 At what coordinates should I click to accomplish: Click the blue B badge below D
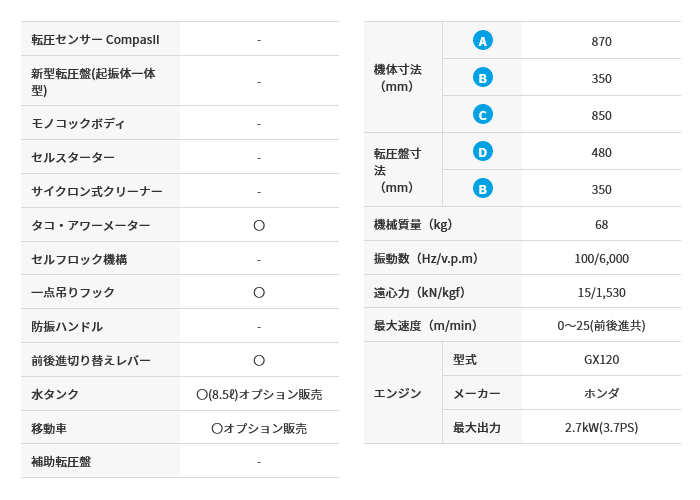[483, 188]
